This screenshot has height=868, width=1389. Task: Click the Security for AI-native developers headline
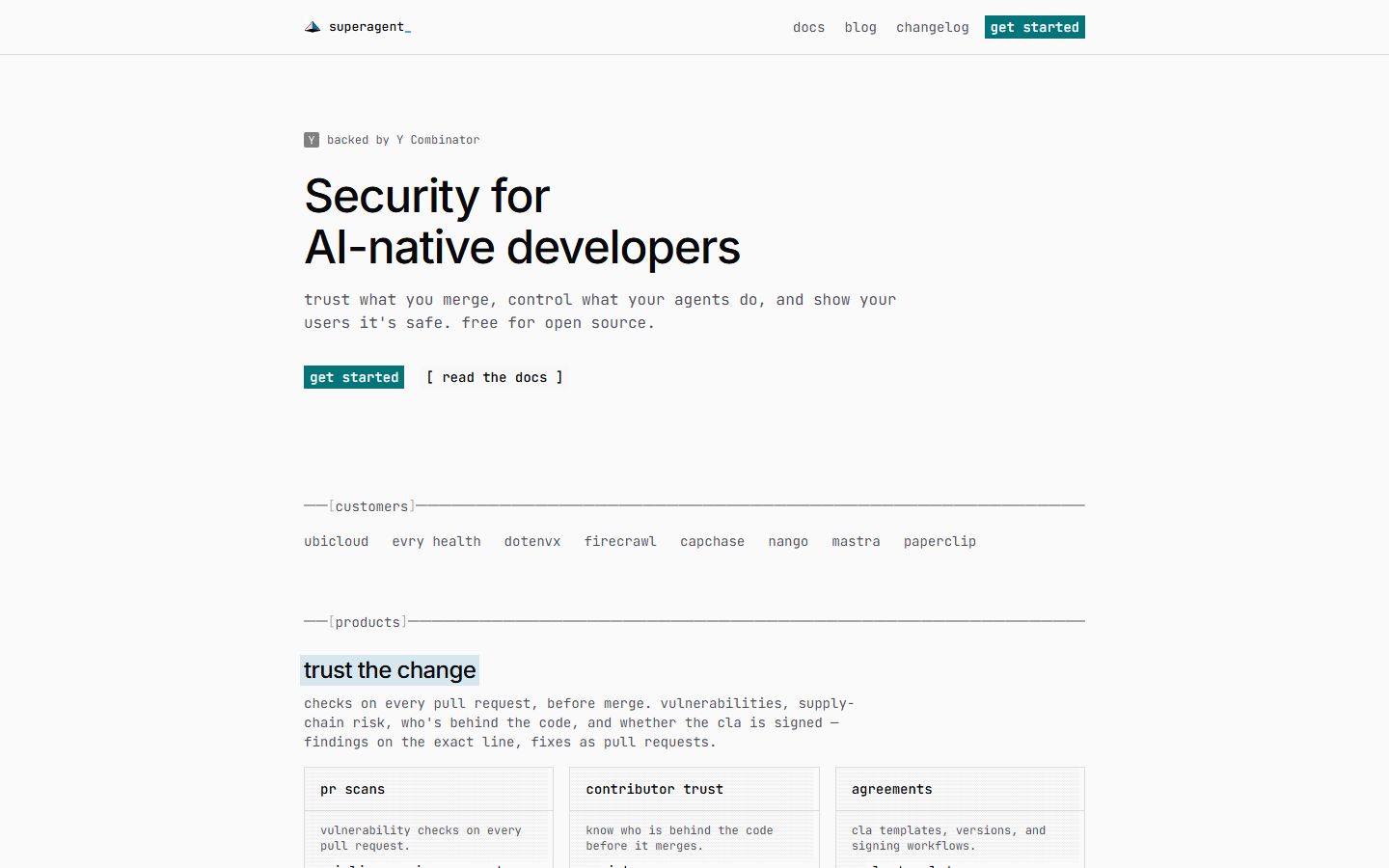[x=522, y=222]
